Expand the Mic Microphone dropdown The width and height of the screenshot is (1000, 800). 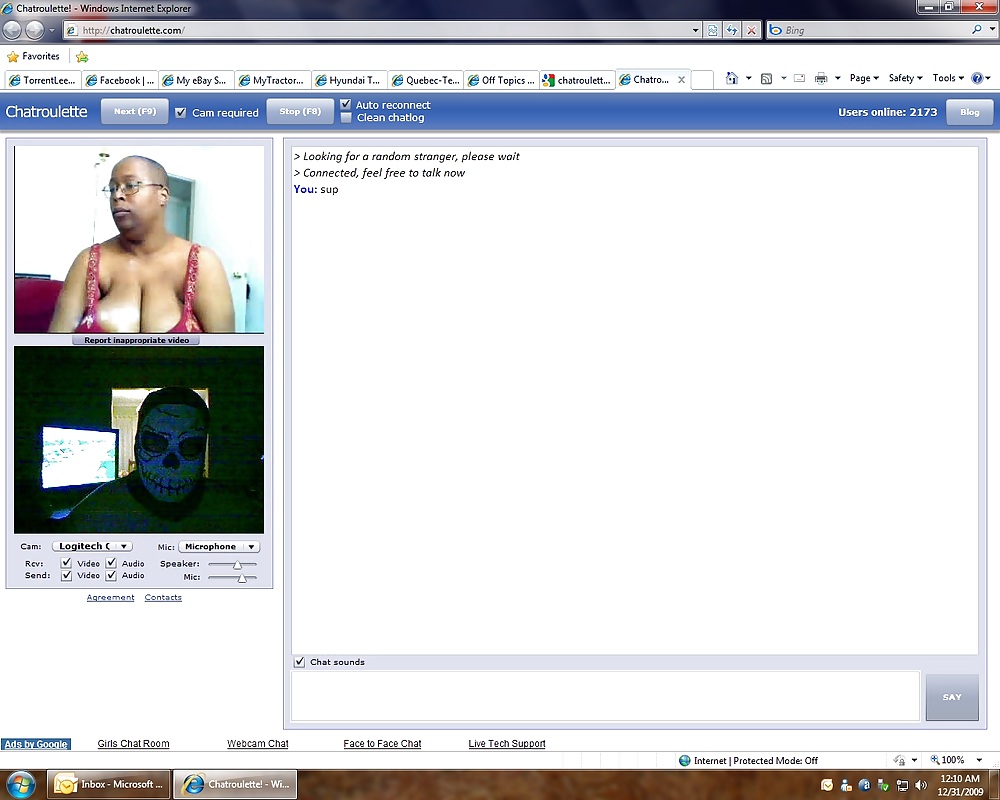coord(219,547)
